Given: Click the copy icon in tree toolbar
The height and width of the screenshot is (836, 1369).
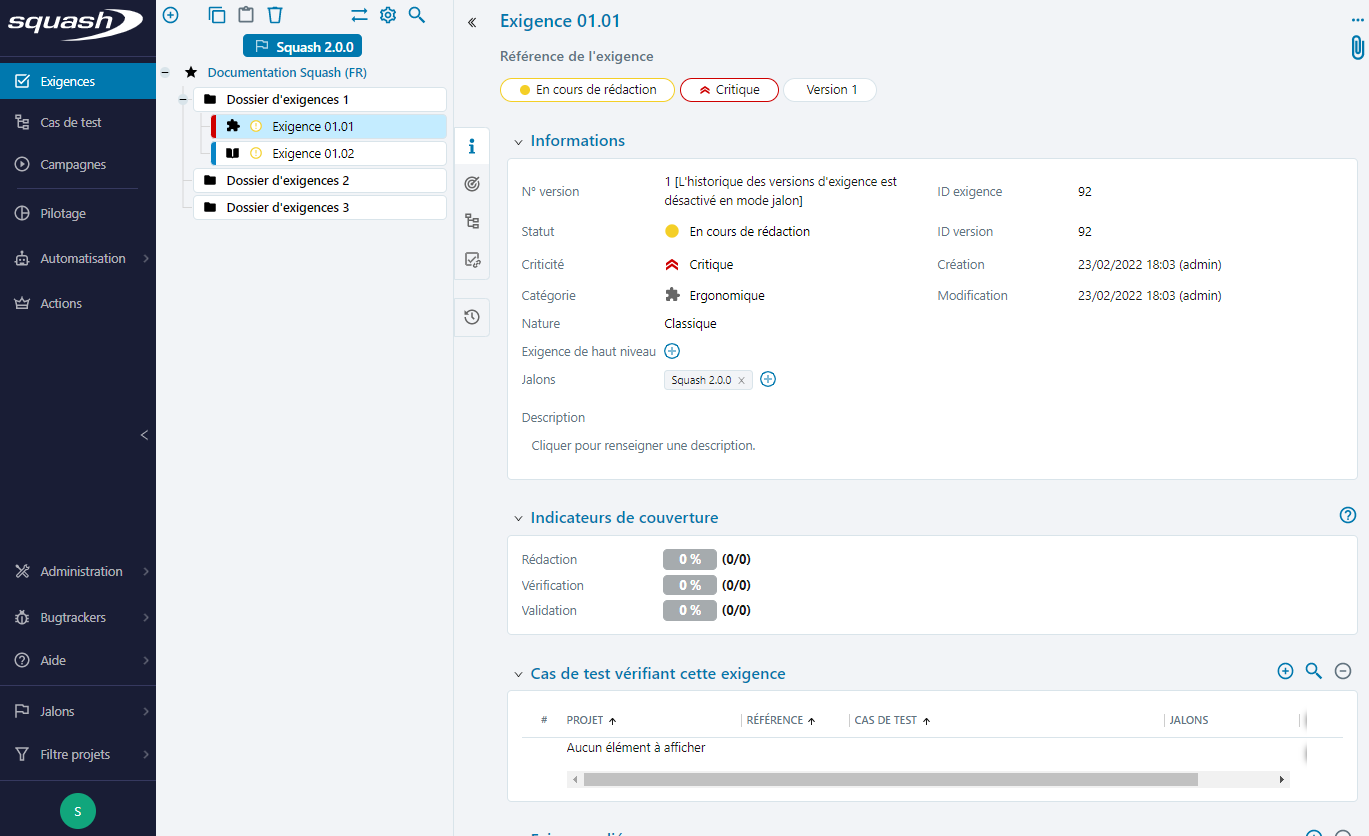Looking at the screenshot, I should pyautogui.click(x=217, y=15).
